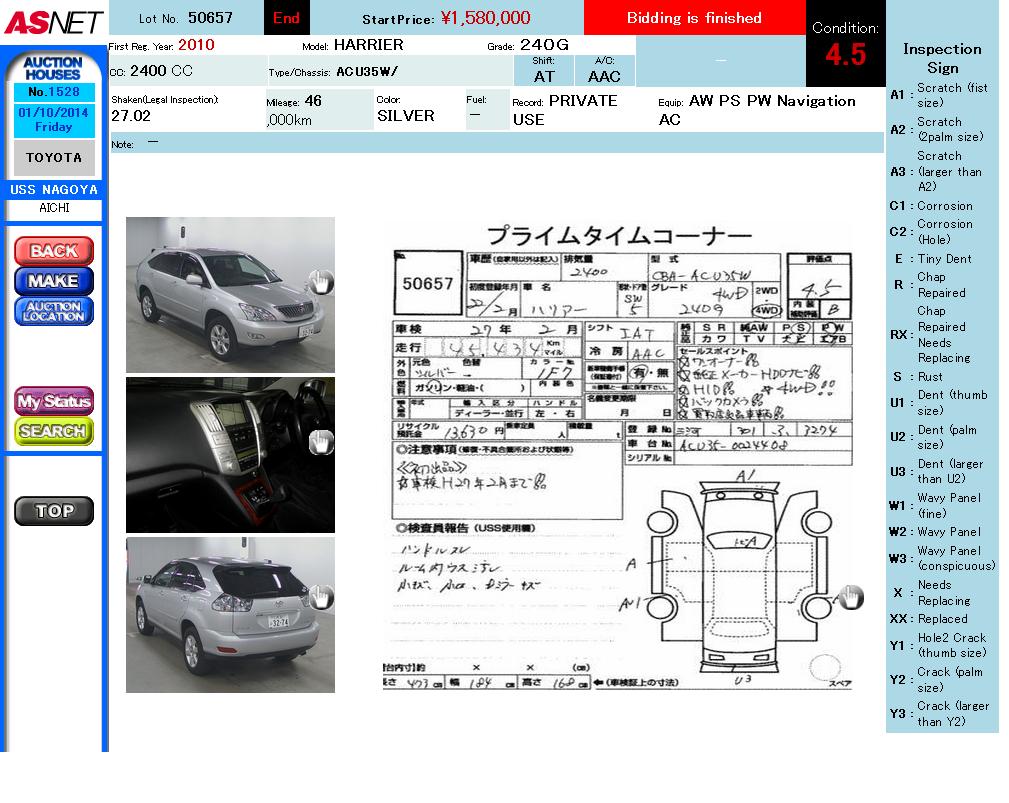
Task: Click the Condition 4.5 grade box
Action: pyautogui.click(x=845, y=45)
